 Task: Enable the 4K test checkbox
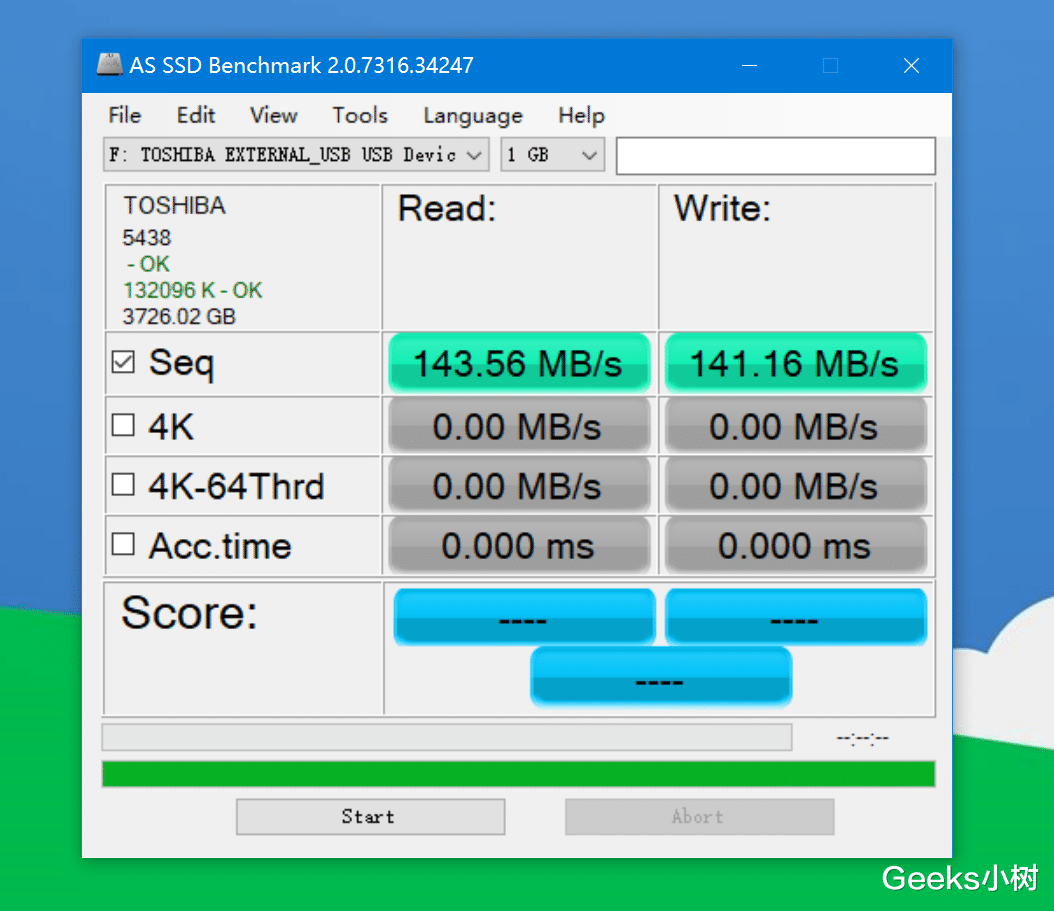point(124,425)
